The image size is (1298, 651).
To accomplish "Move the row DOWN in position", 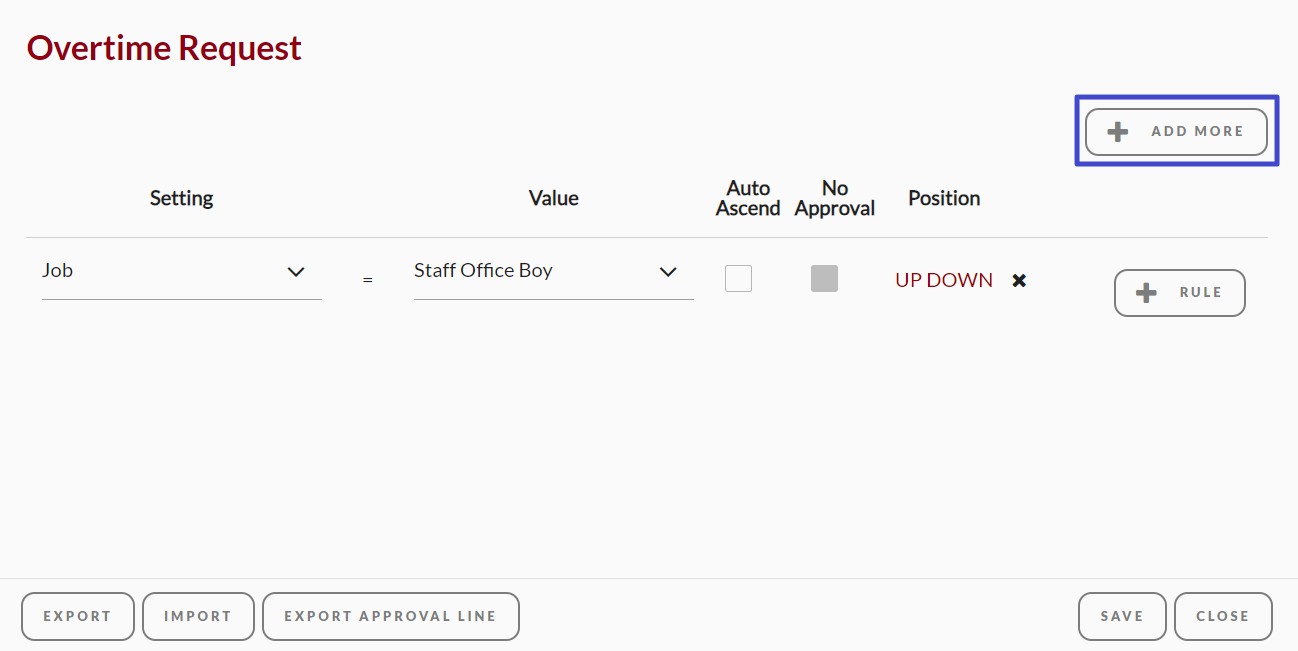I will click(960, 281).
